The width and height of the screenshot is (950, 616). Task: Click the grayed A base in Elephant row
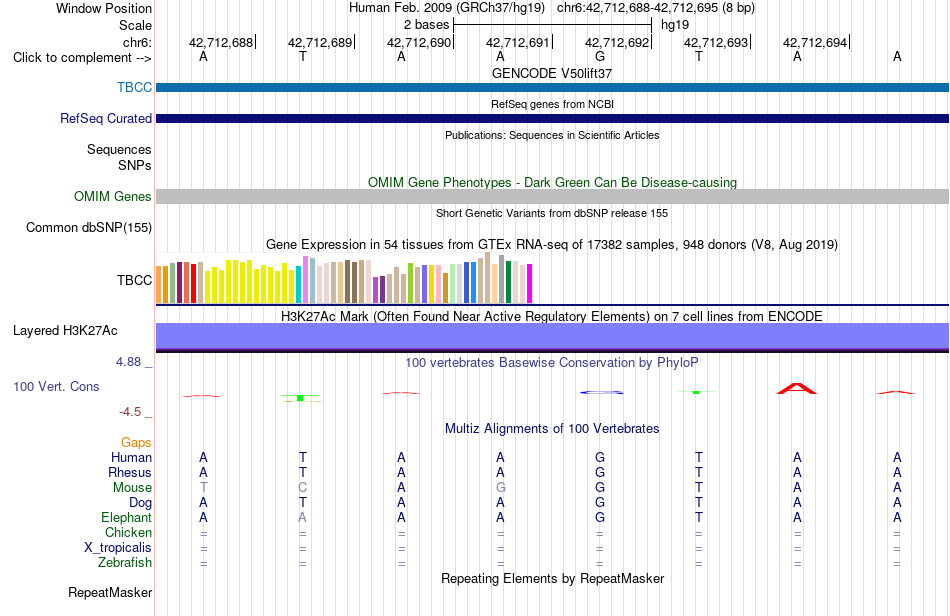302,518
